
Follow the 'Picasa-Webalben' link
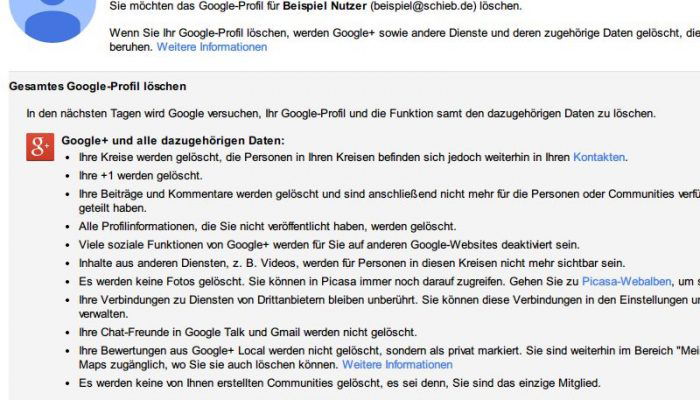(626, 281)
